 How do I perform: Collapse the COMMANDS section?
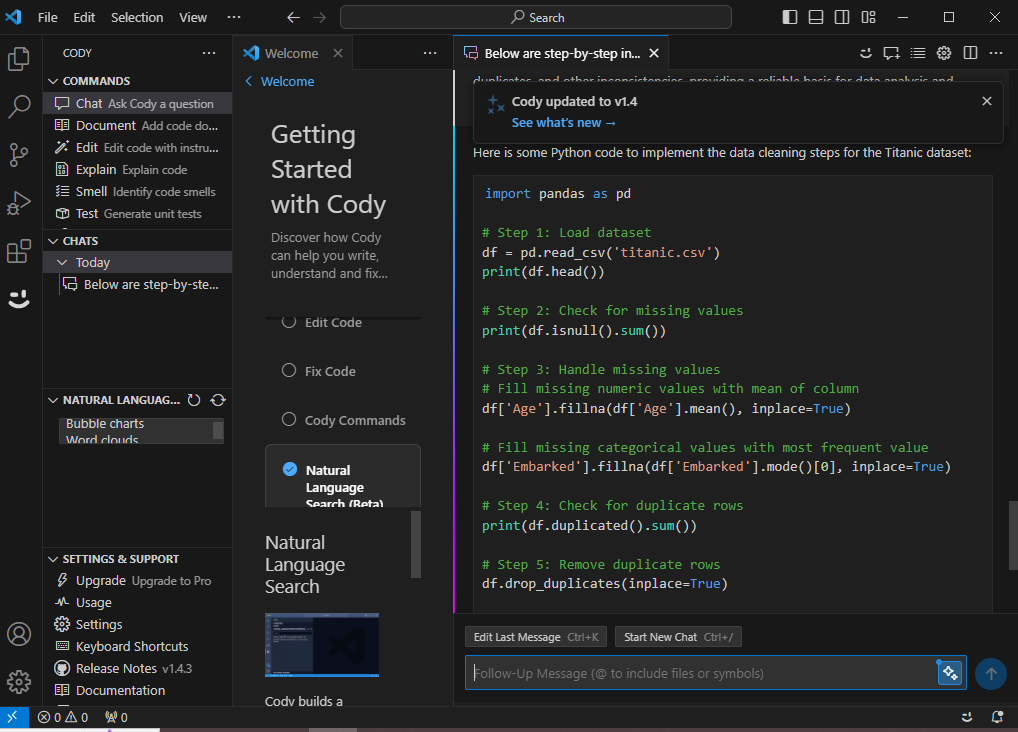tap(54, 81)
